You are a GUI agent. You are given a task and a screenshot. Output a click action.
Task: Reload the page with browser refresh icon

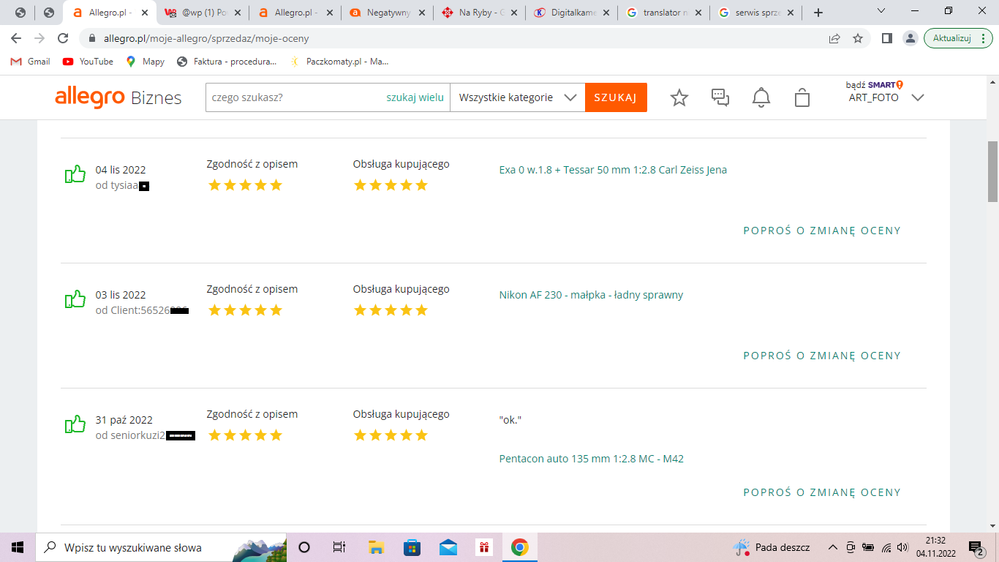coord(64,38)
